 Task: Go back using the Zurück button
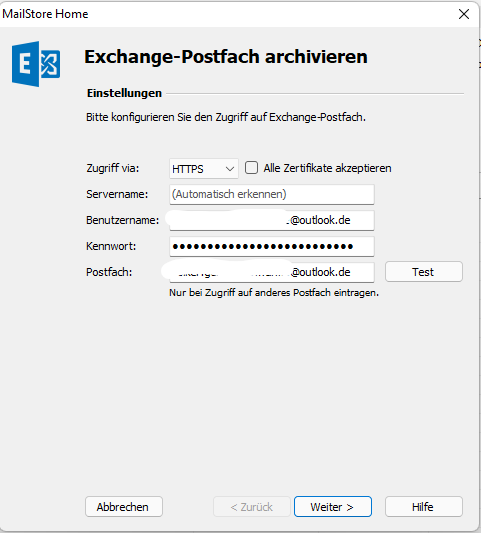(252, 507)
